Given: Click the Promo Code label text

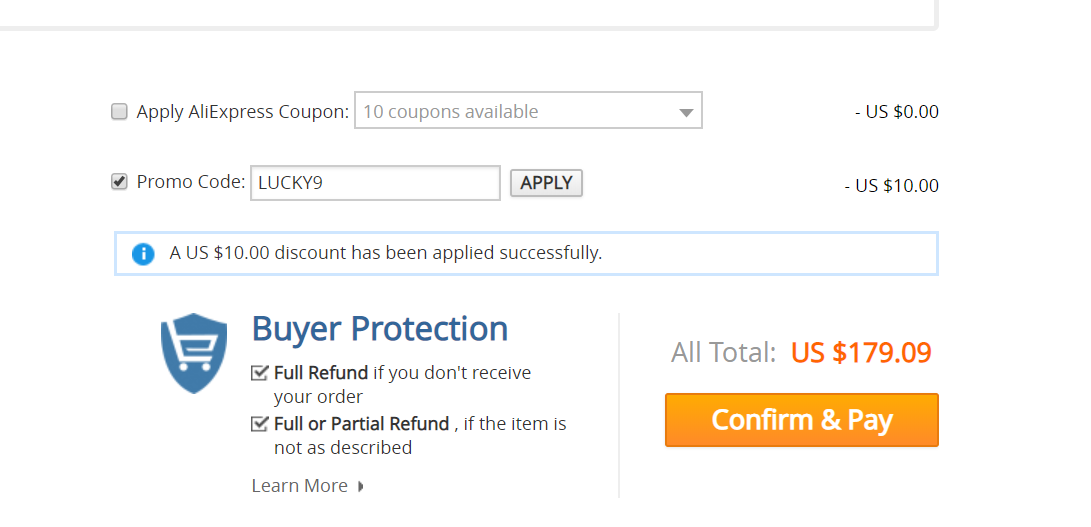Looking at the screenshot, I should click(x=191, y=182).
